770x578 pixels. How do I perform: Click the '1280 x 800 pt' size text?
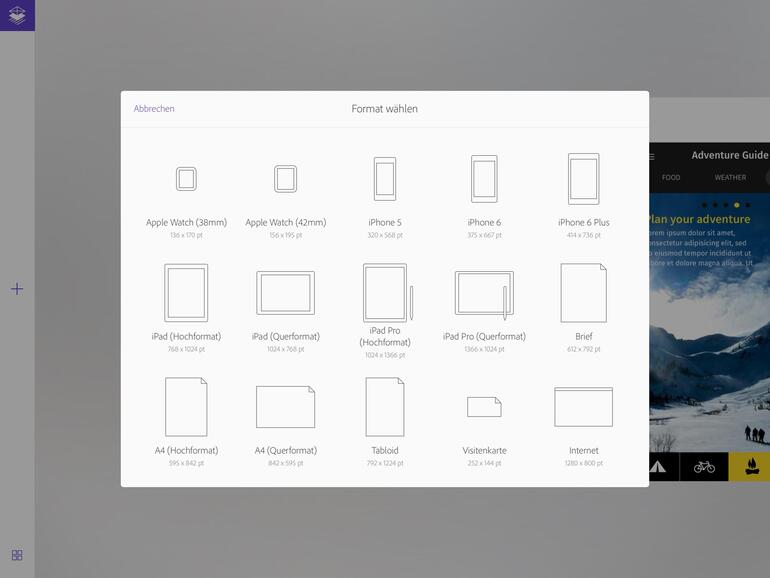click(583, 463)
